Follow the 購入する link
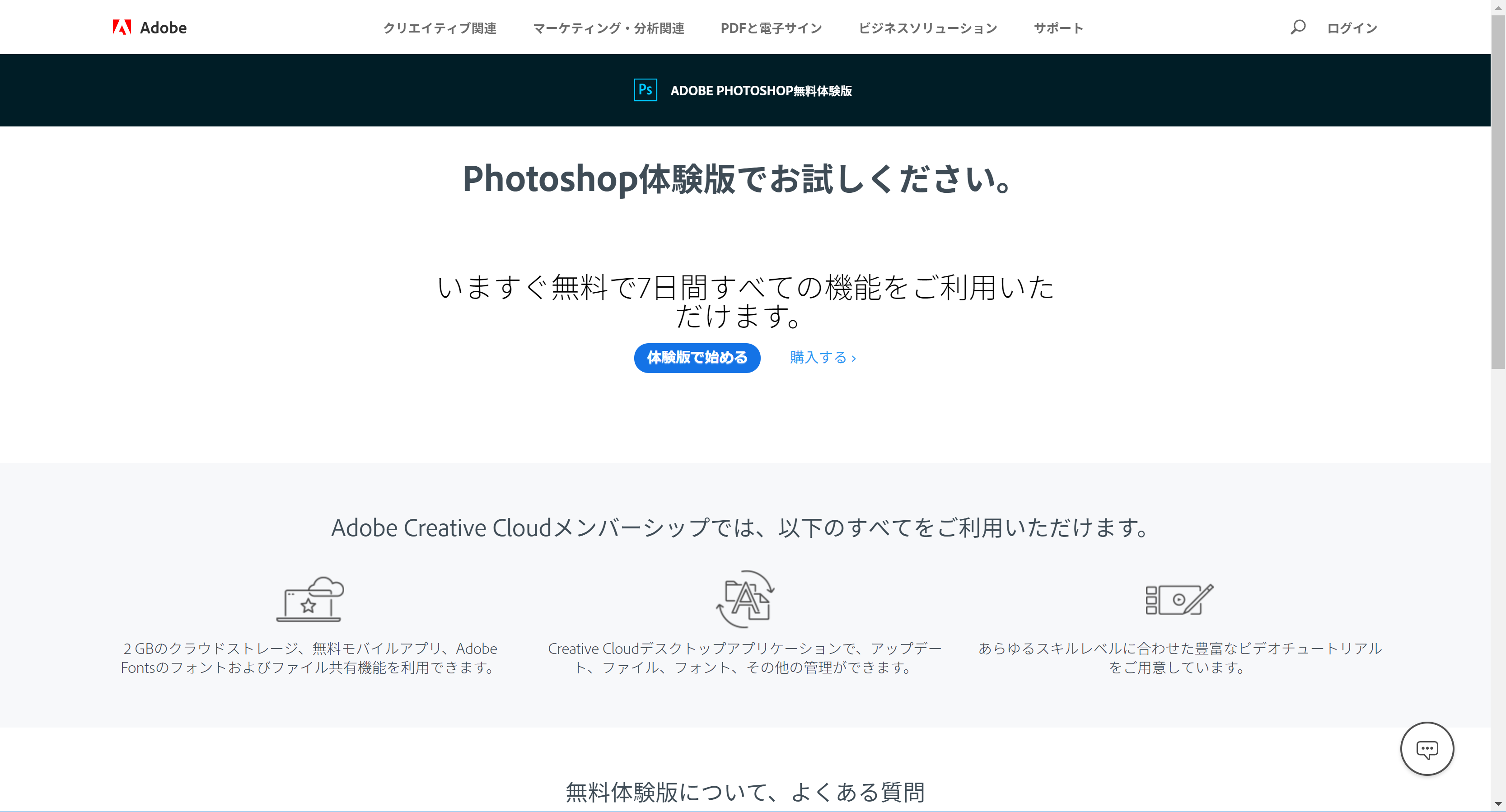This screenshot has width=1506, height=812. click(x=823, y=358)
